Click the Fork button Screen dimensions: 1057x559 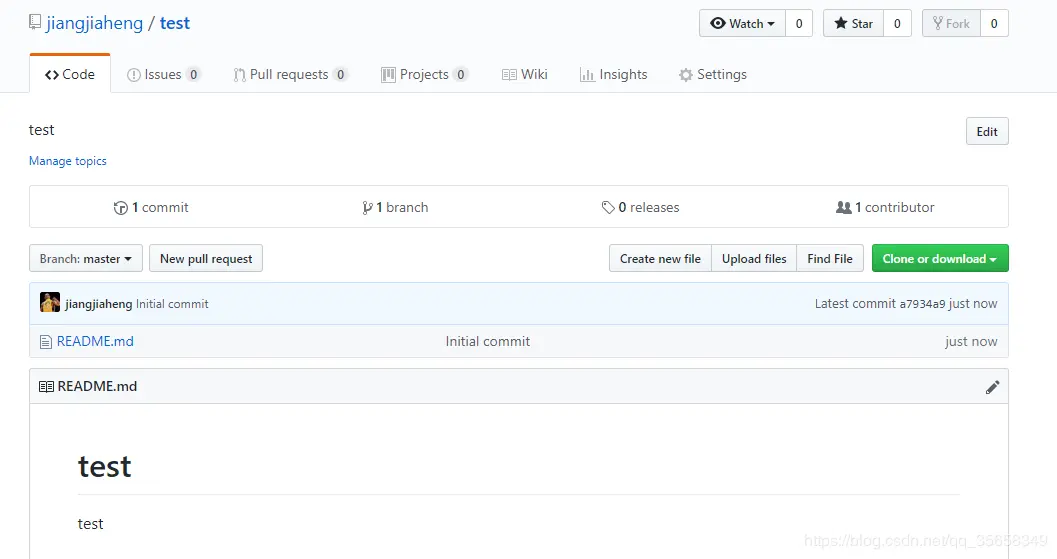pyautogui.click(x=951, y=24)
